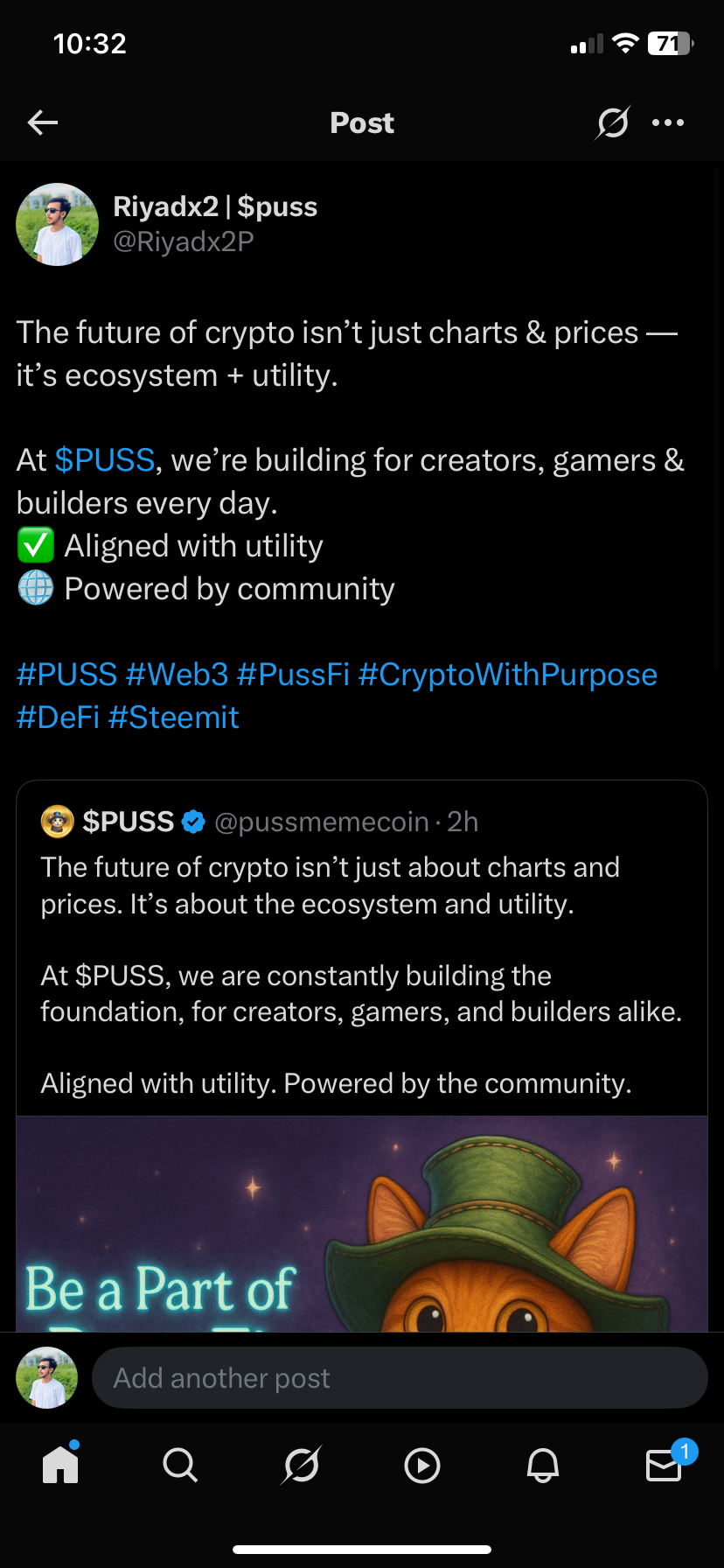Open Grok icon in the post header
Screen dimensions: 724x1568
(x=612, y=122)
